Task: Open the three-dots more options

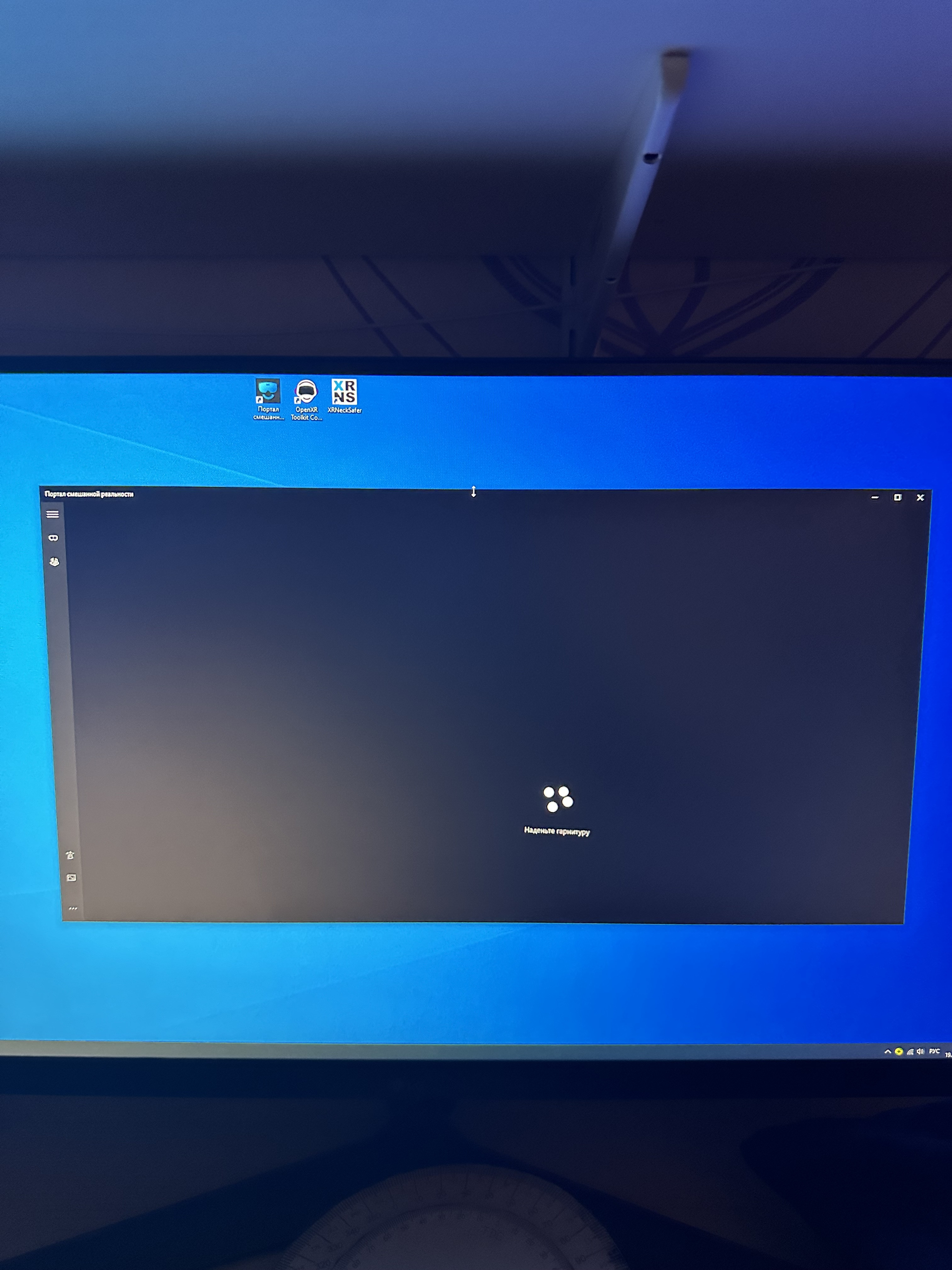Action: click(73, 908)
